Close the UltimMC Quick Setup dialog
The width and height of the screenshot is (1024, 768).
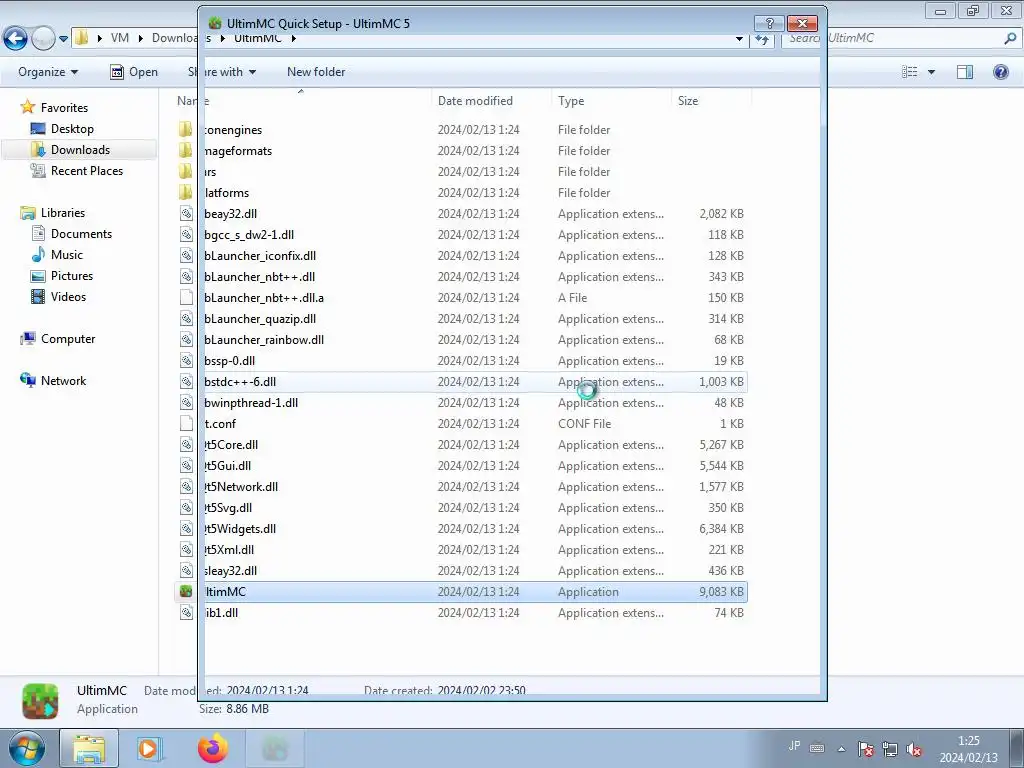[x=802, y=24]
